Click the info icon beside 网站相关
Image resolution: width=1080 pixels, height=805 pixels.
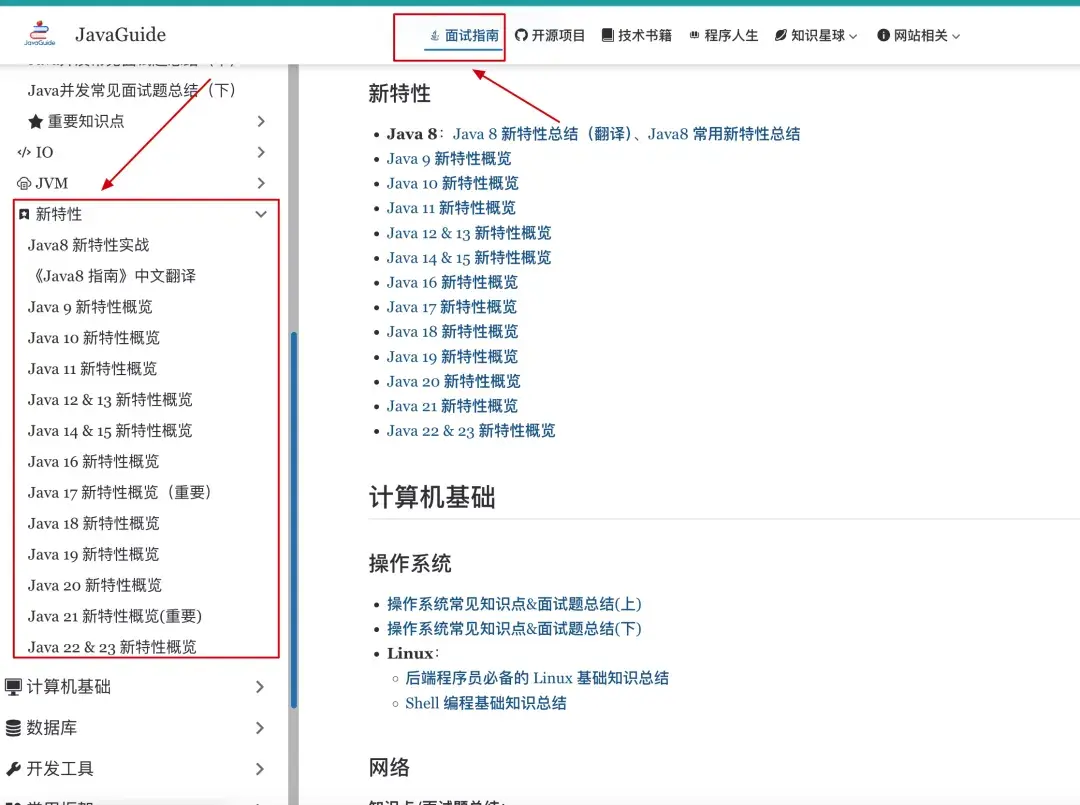(x=884, y=33)
